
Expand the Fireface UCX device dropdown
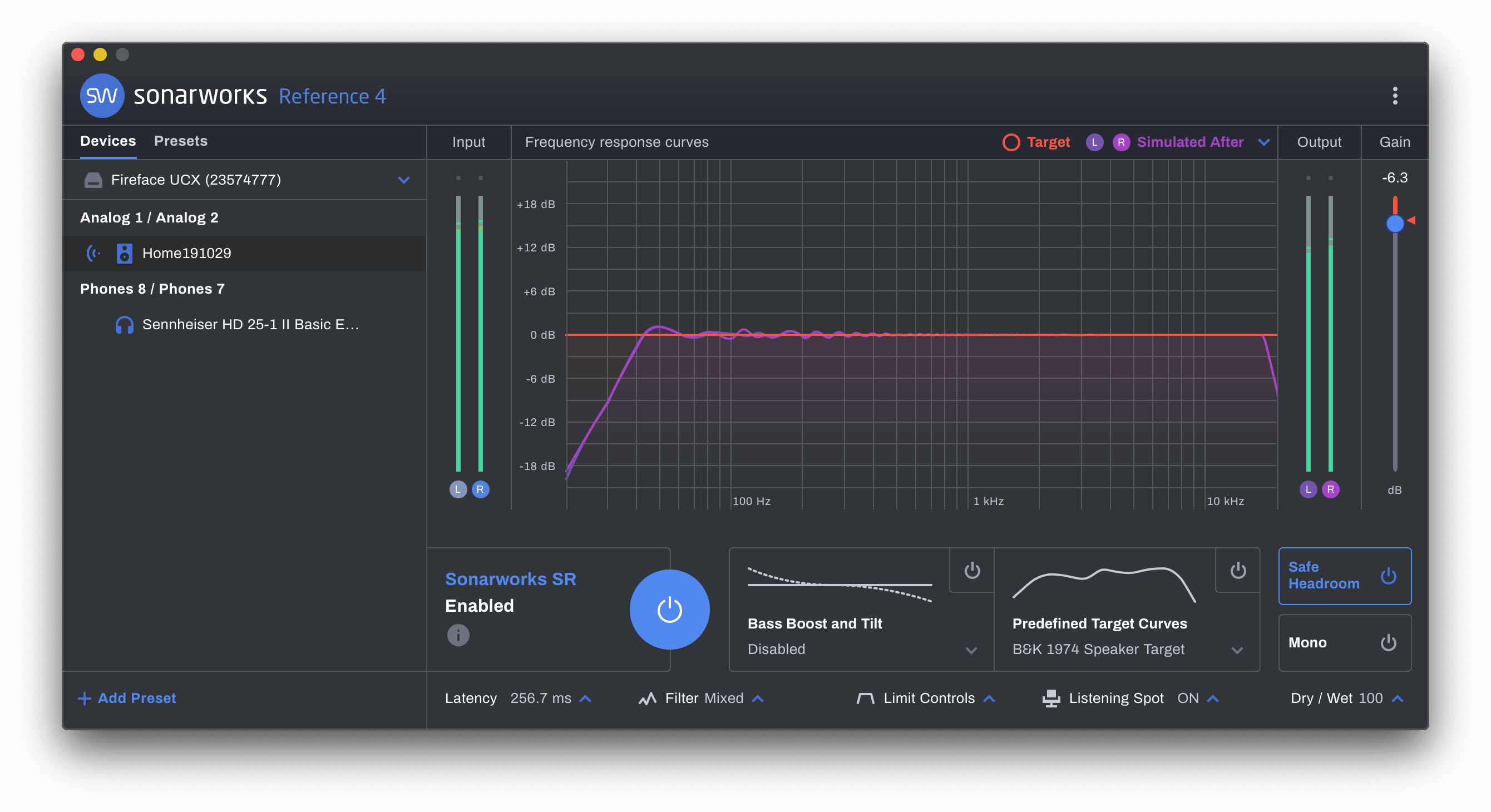click(403, 180)
